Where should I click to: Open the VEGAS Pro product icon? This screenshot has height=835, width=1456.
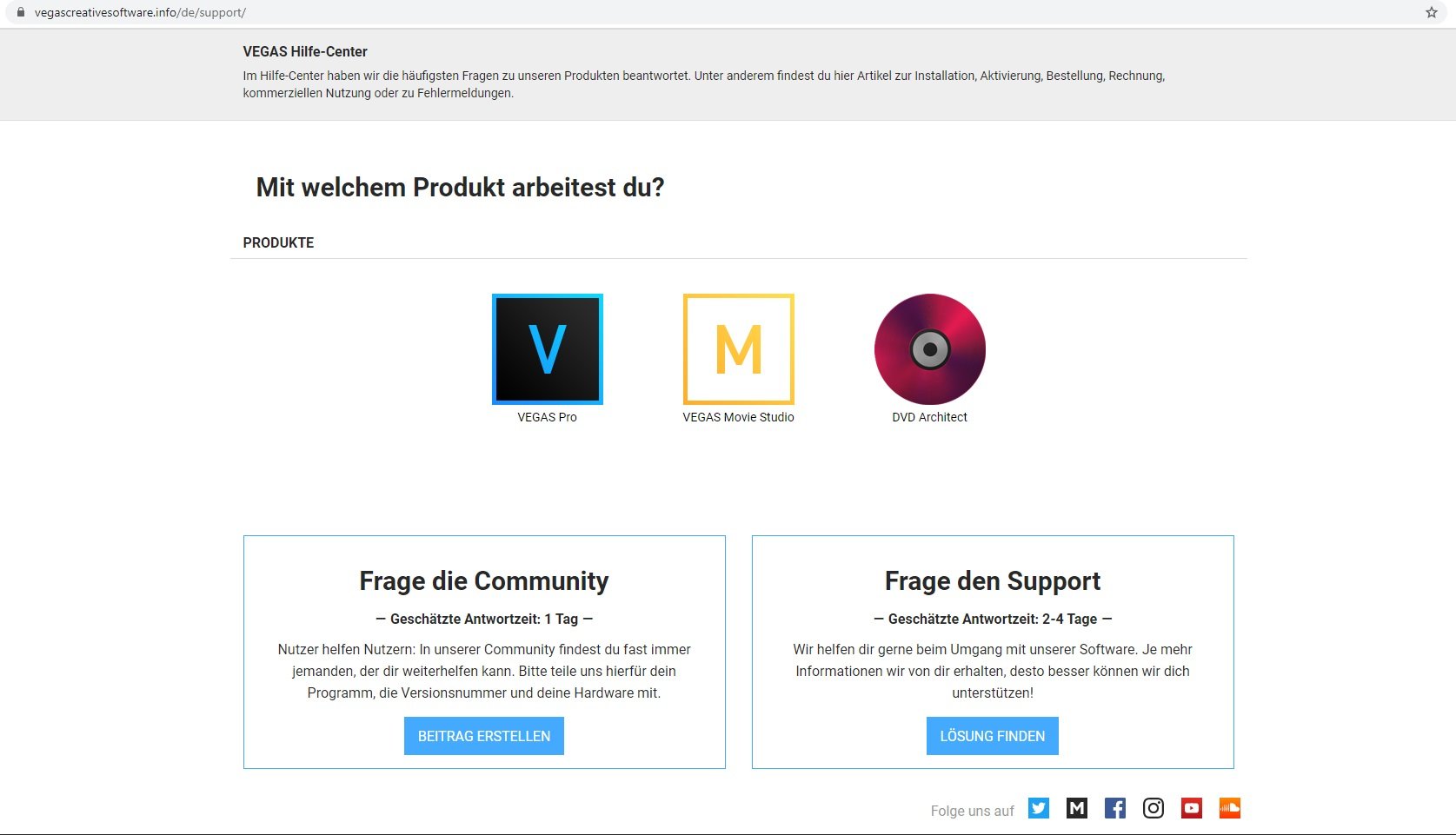pyautogui.click(x=547, y=349)
